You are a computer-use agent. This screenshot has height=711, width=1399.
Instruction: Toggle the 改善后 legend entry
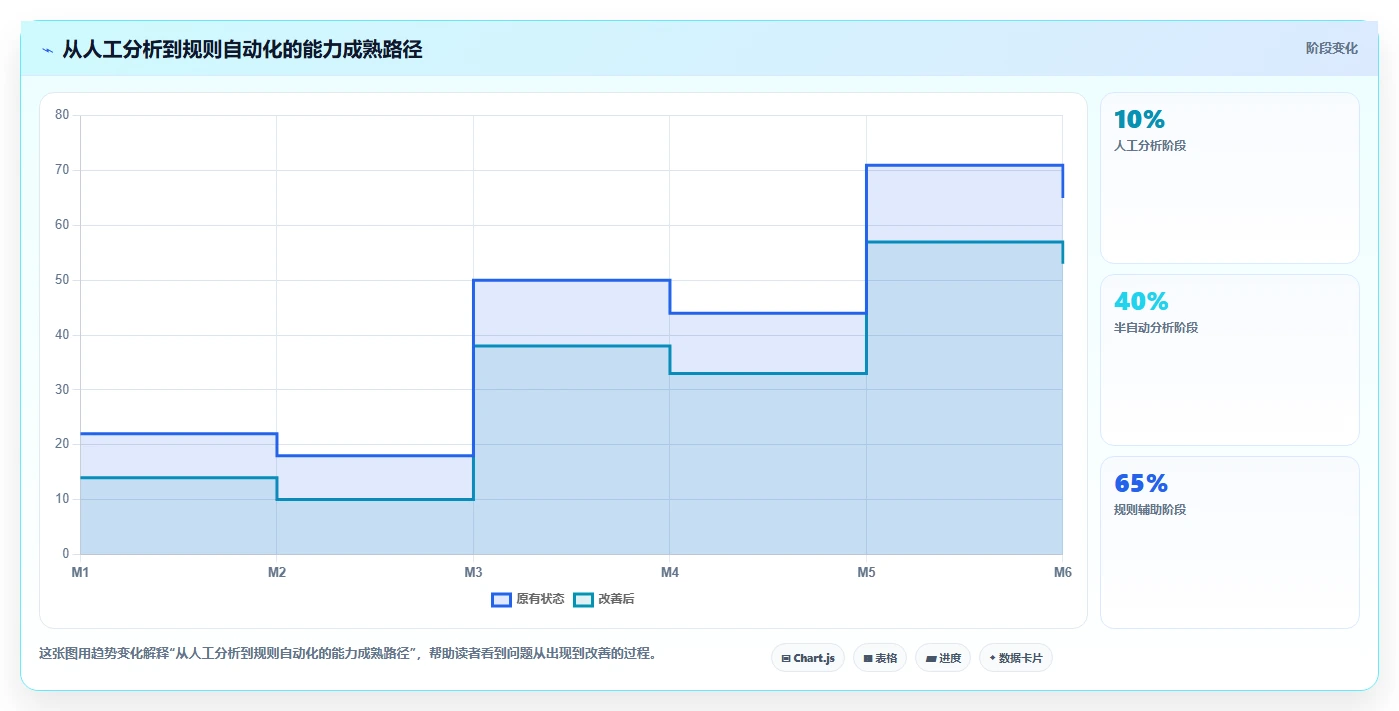point(603,599)
